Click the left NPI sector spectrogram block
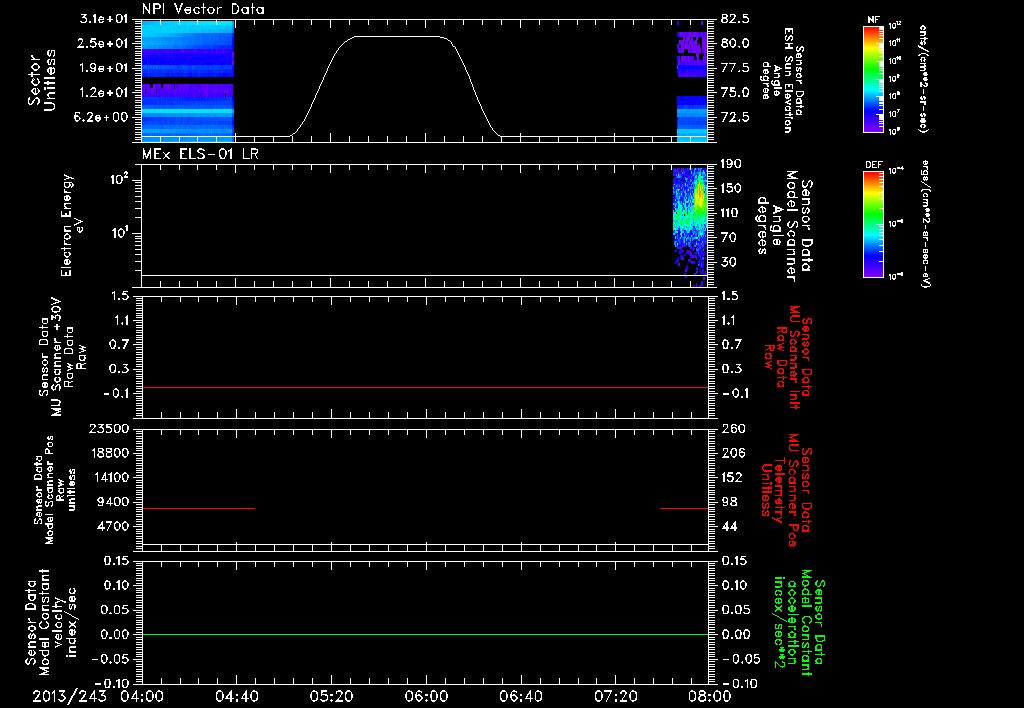 (x=187, y=81)
